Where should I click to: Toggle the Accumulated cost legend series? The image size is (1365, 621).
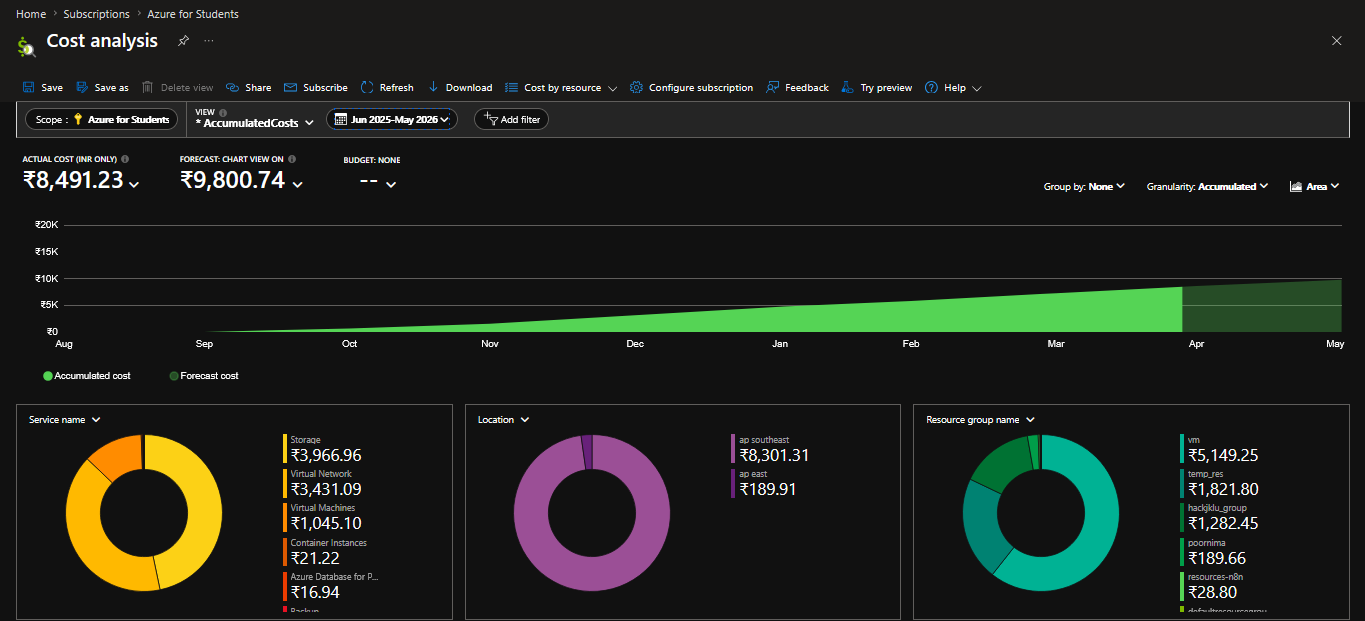coord(87,376)
